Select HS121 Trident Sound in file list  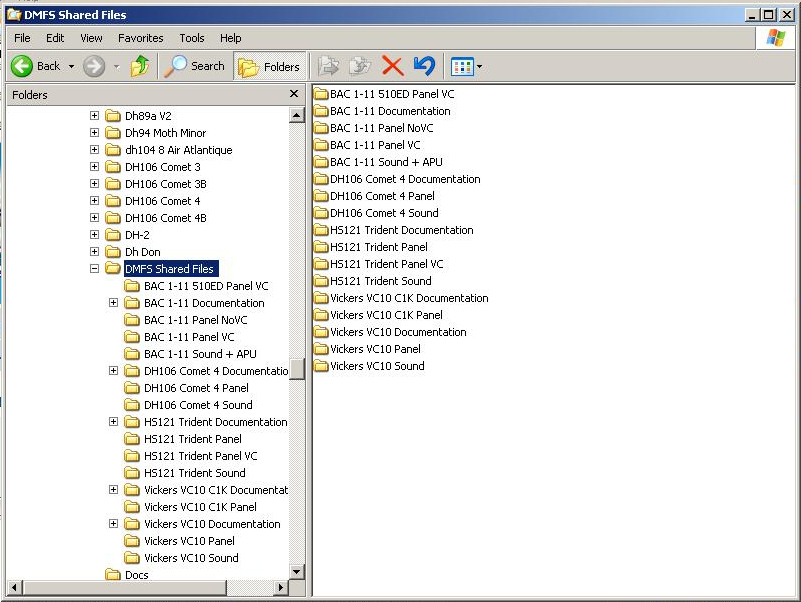point(381,281)
